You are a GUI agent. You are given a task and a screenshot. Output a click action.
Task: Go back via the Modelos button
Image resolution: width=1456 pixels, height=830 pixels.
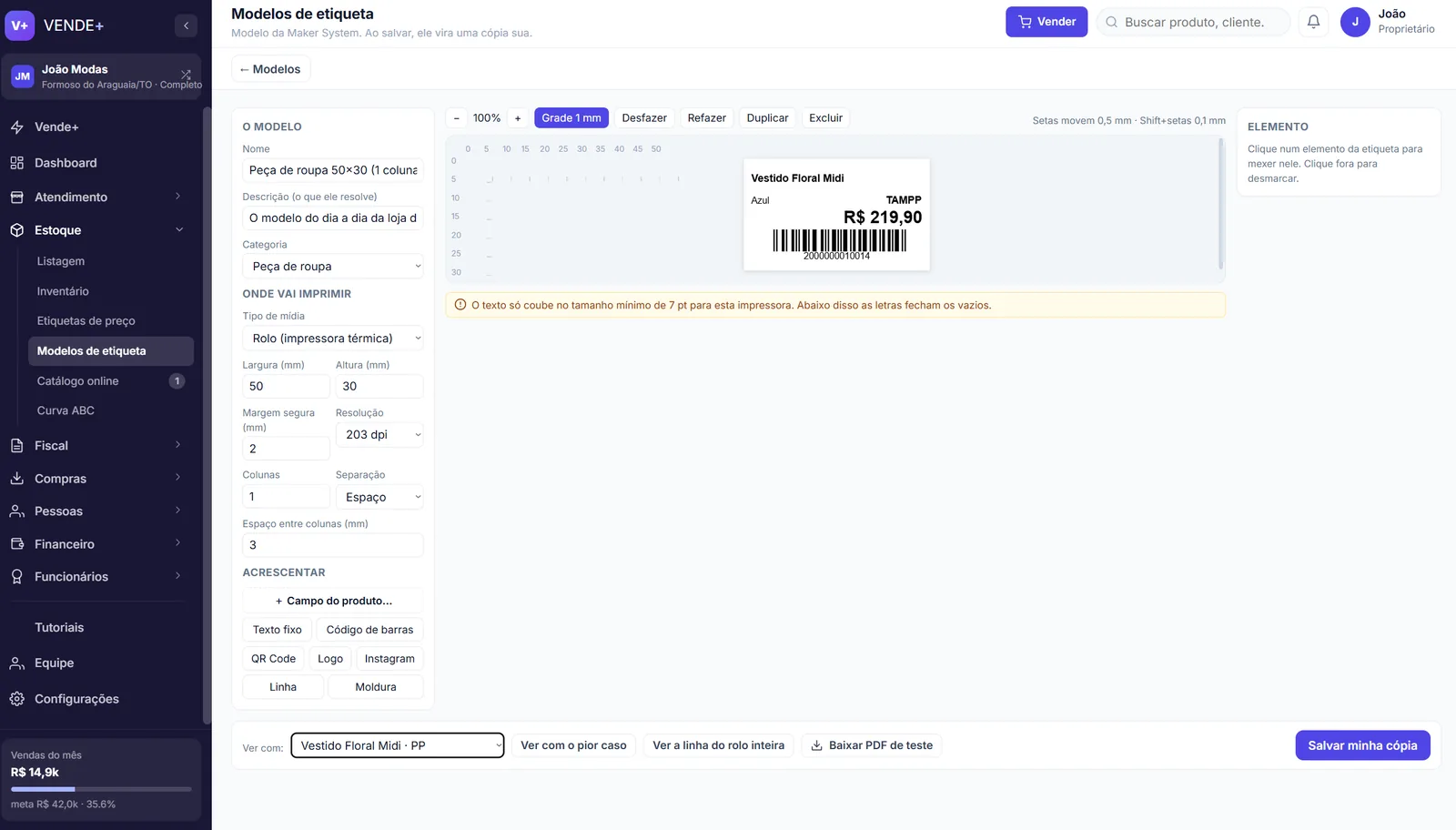point(270,69)
